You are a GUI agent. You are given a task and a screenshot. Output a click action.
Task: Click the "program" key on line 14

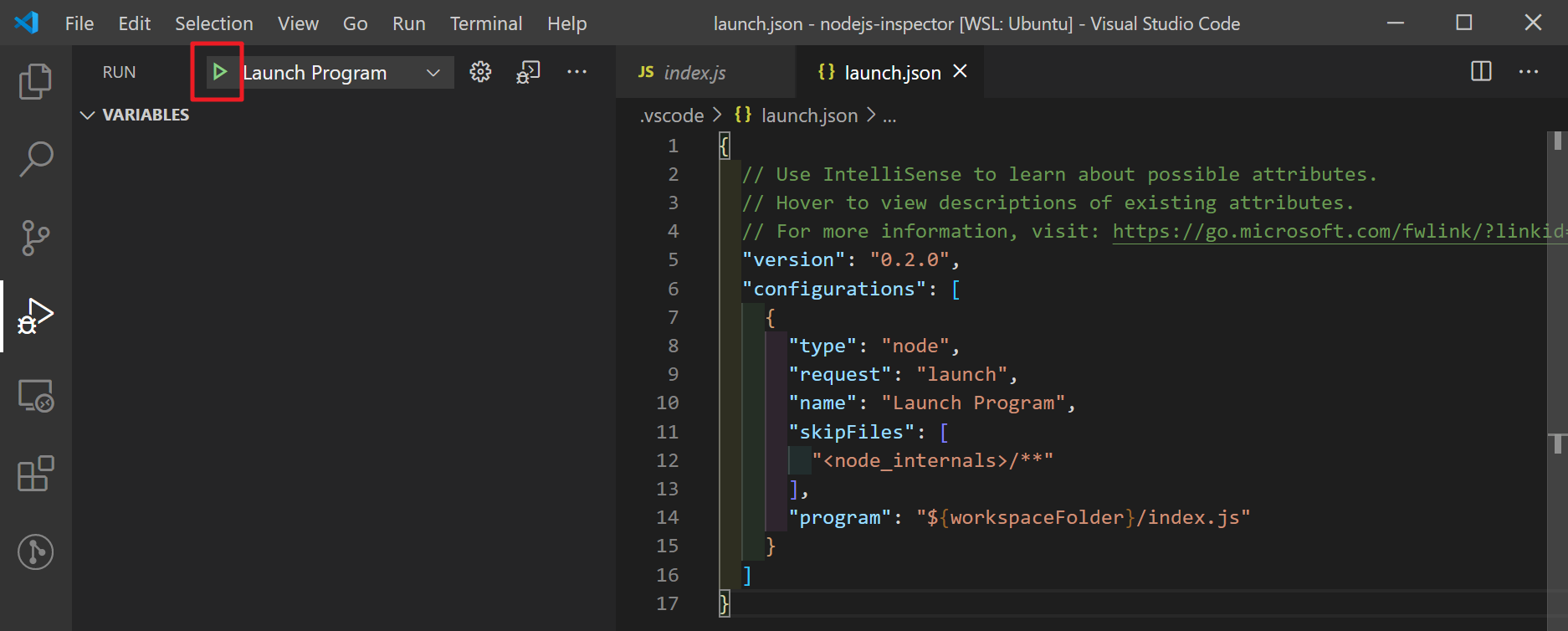click(840, 517)
